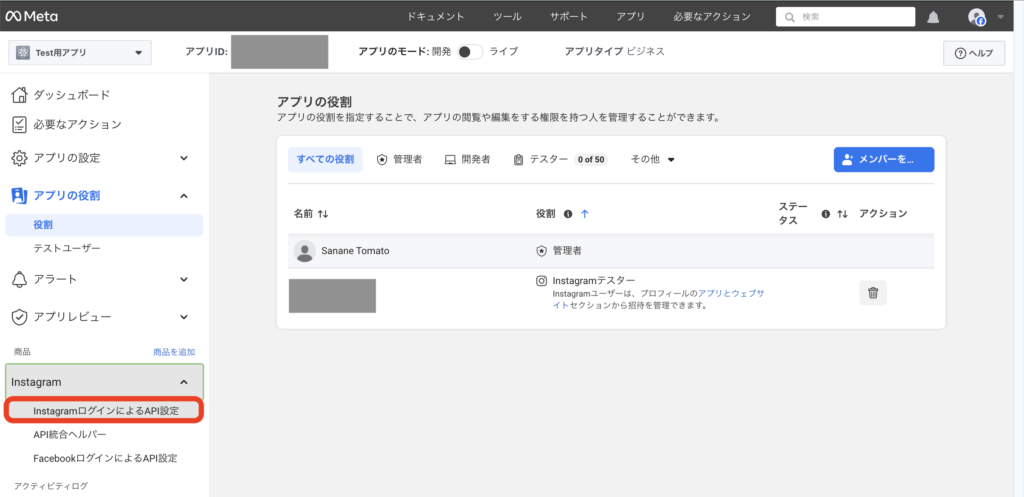Viewport: 1024px width, 497px height.
Task: Open ダッシュボード in the sidebar
Action: click(x=72, y=95)
